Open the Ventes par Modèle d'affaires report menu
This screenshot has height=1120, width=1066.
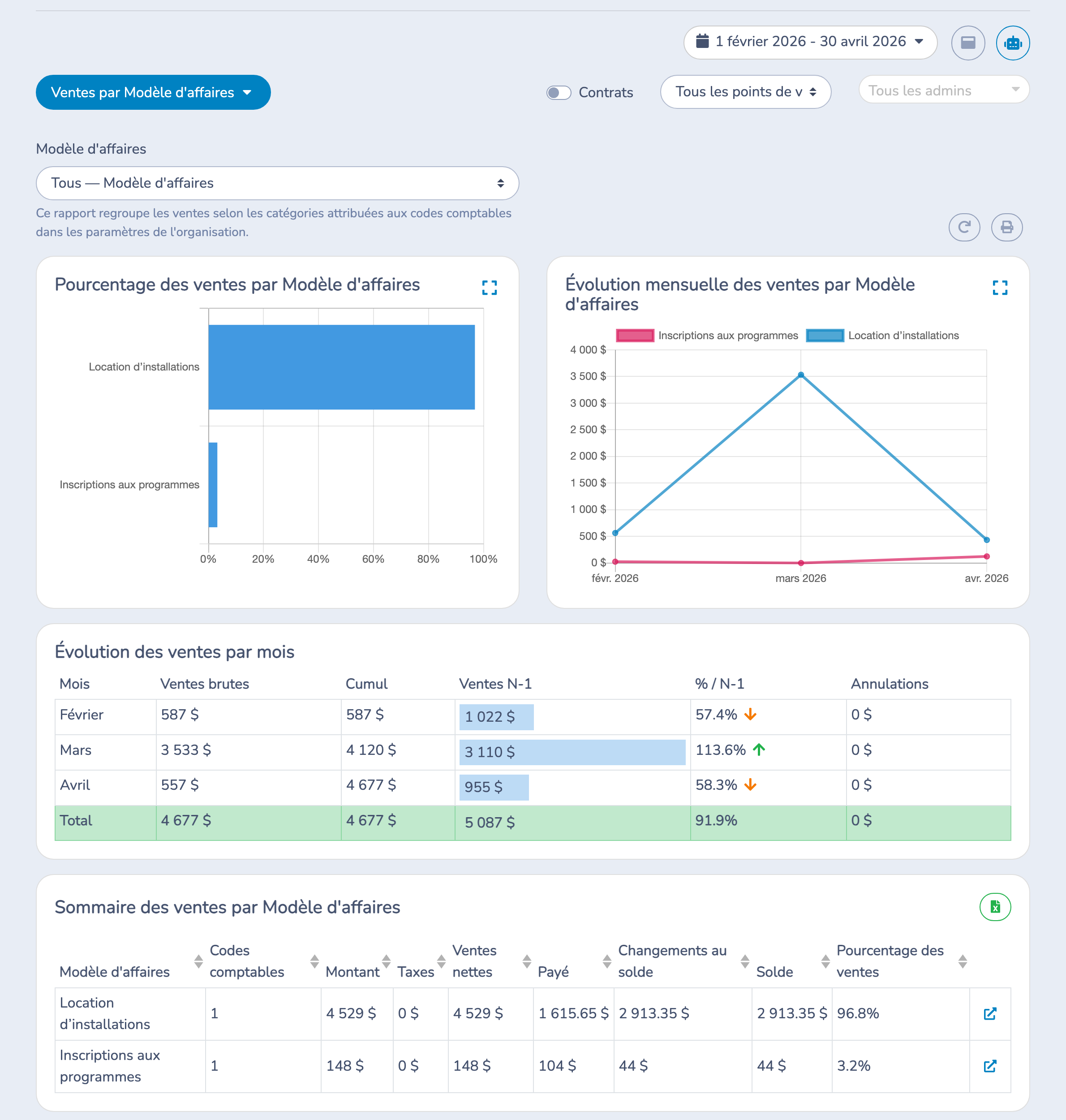pos(153,92)
